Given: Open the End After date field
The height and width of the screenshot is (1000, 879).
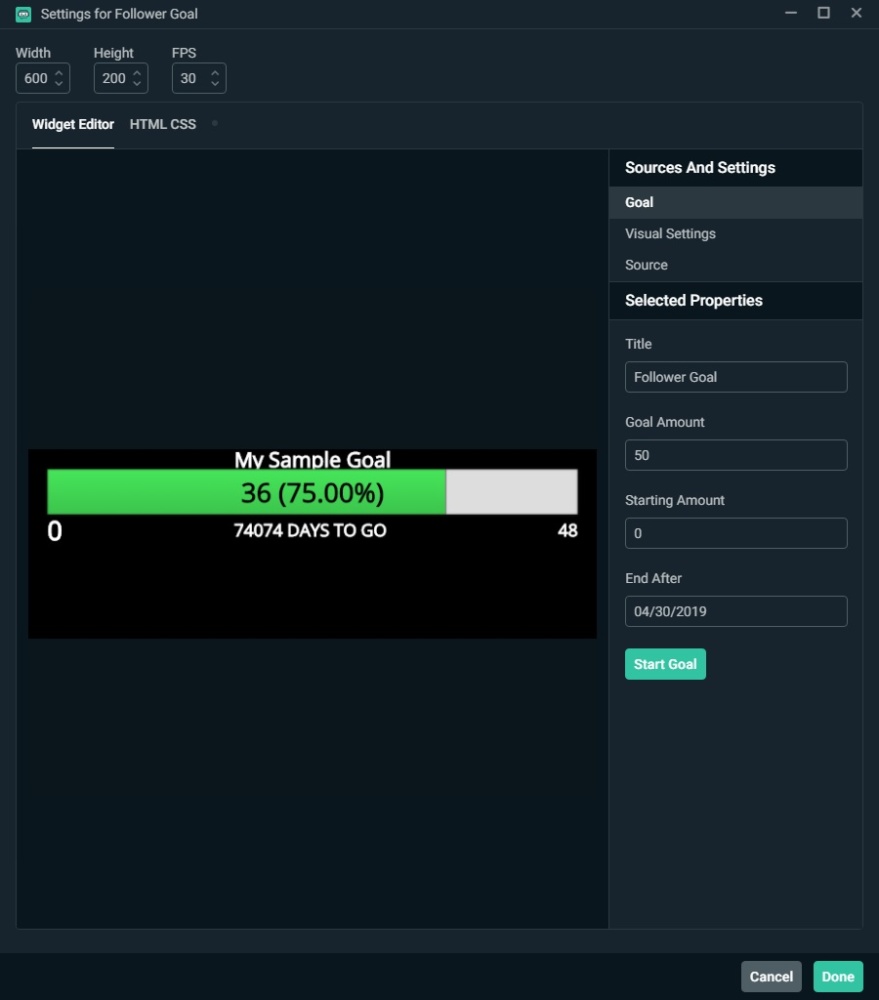Looking at the screenshot, I should pos(736,611).
